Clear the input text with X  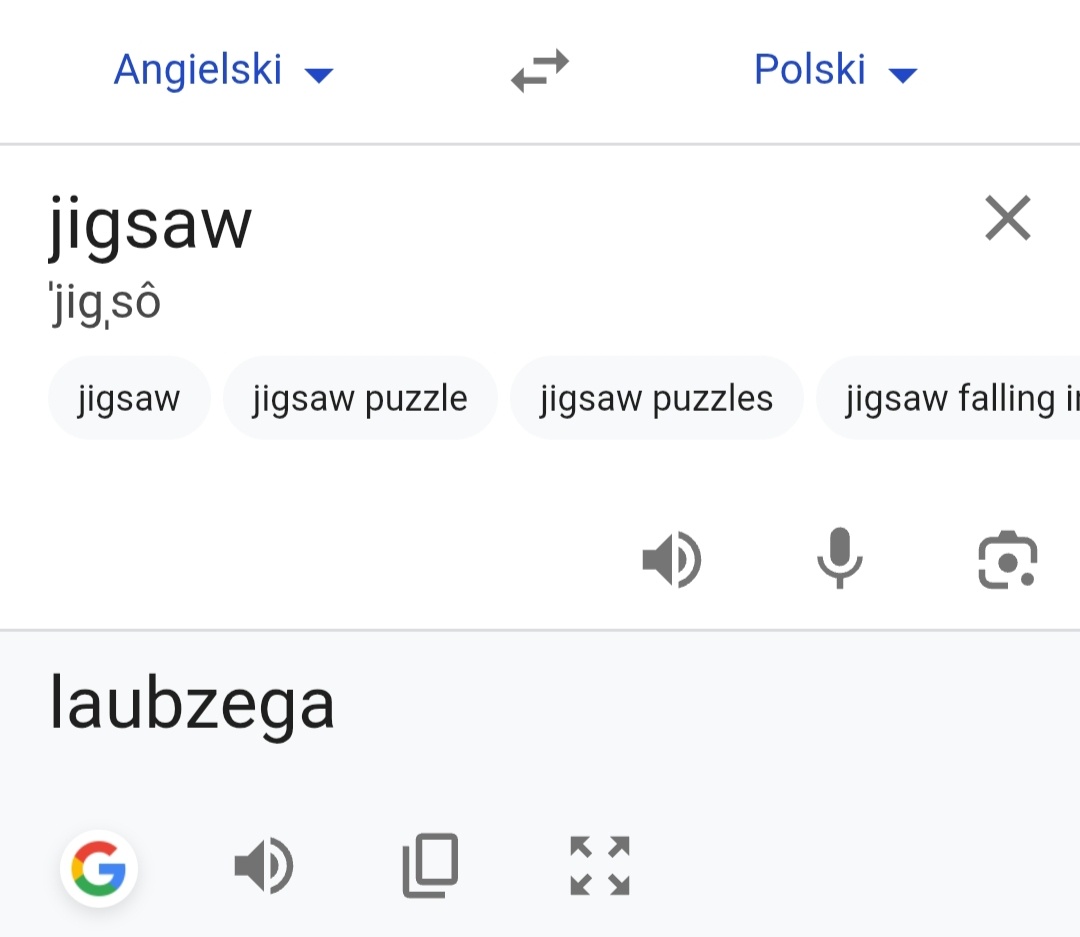1007,218
